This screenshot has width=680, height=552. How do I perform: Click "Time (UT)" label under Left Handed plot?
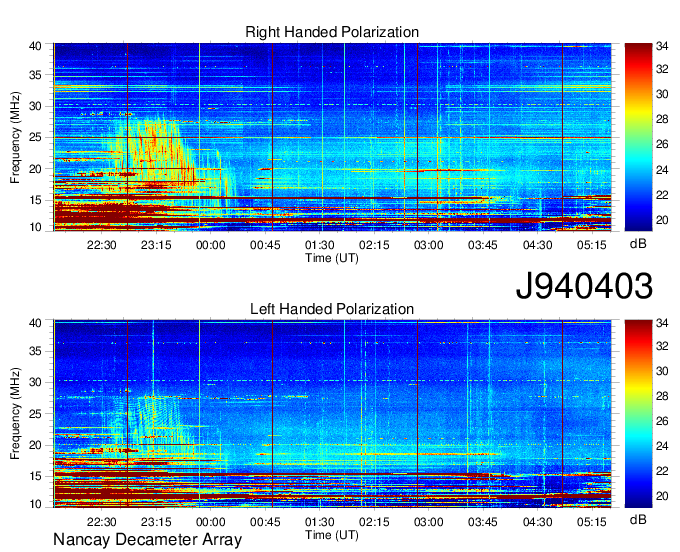332,535
